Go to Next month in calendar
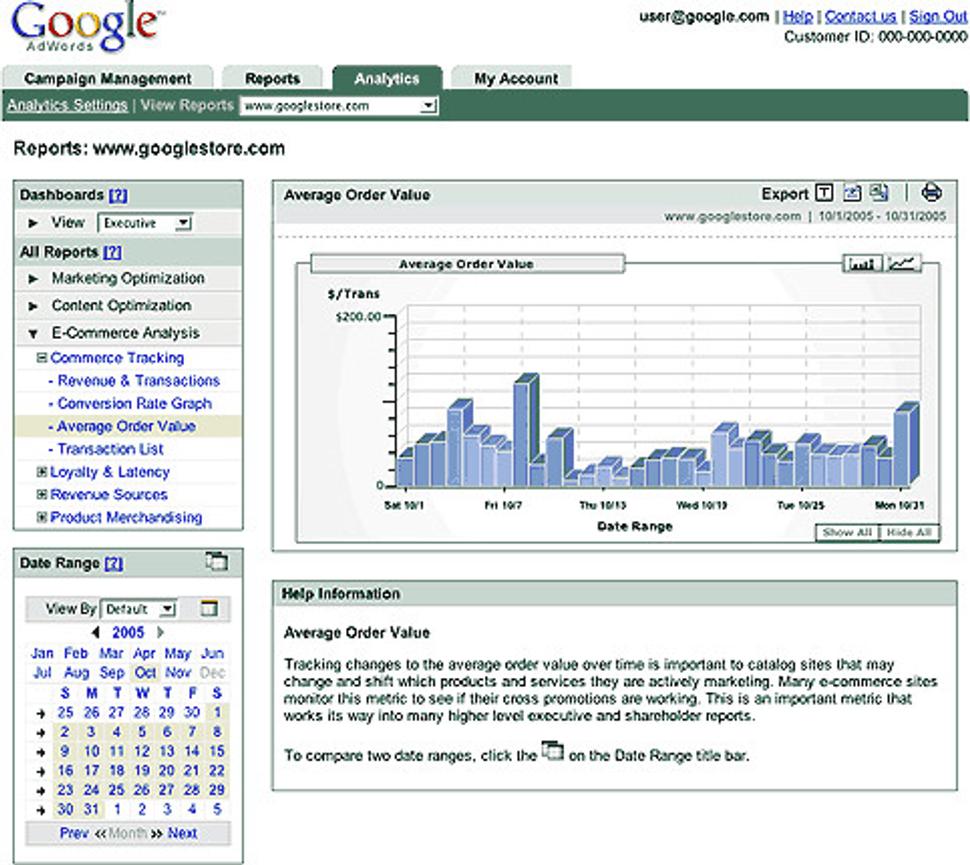 tap(182, 833)
